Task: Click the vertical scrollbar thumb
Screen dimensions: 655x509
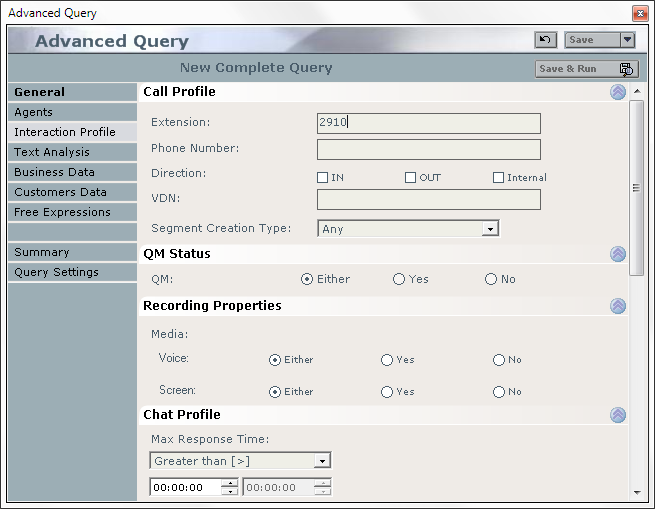Action: click(x=637, y=187)
